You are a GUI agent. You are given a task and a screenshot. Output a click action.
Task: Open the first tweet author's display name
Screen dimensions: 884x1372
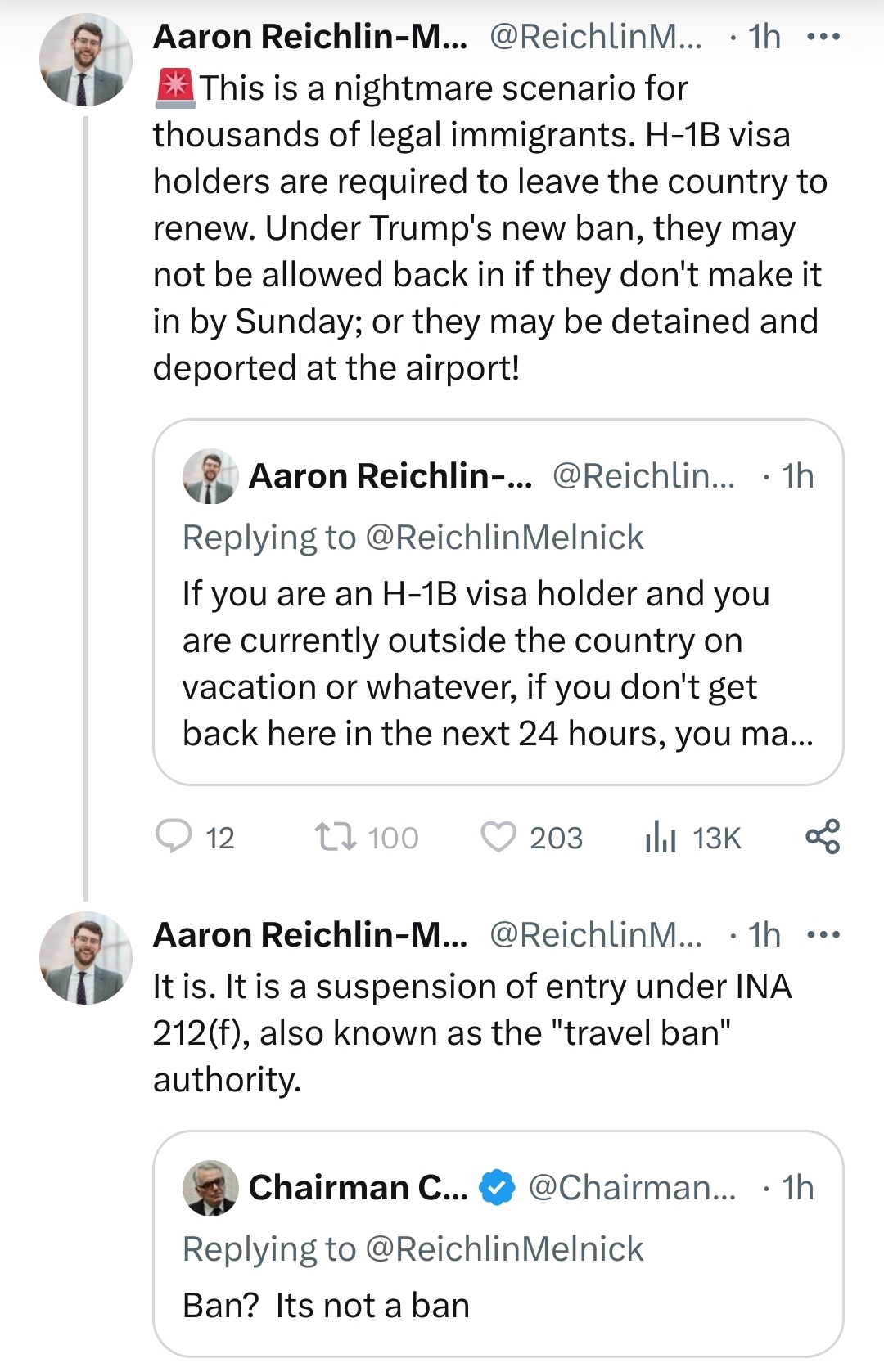pos(309,37)
